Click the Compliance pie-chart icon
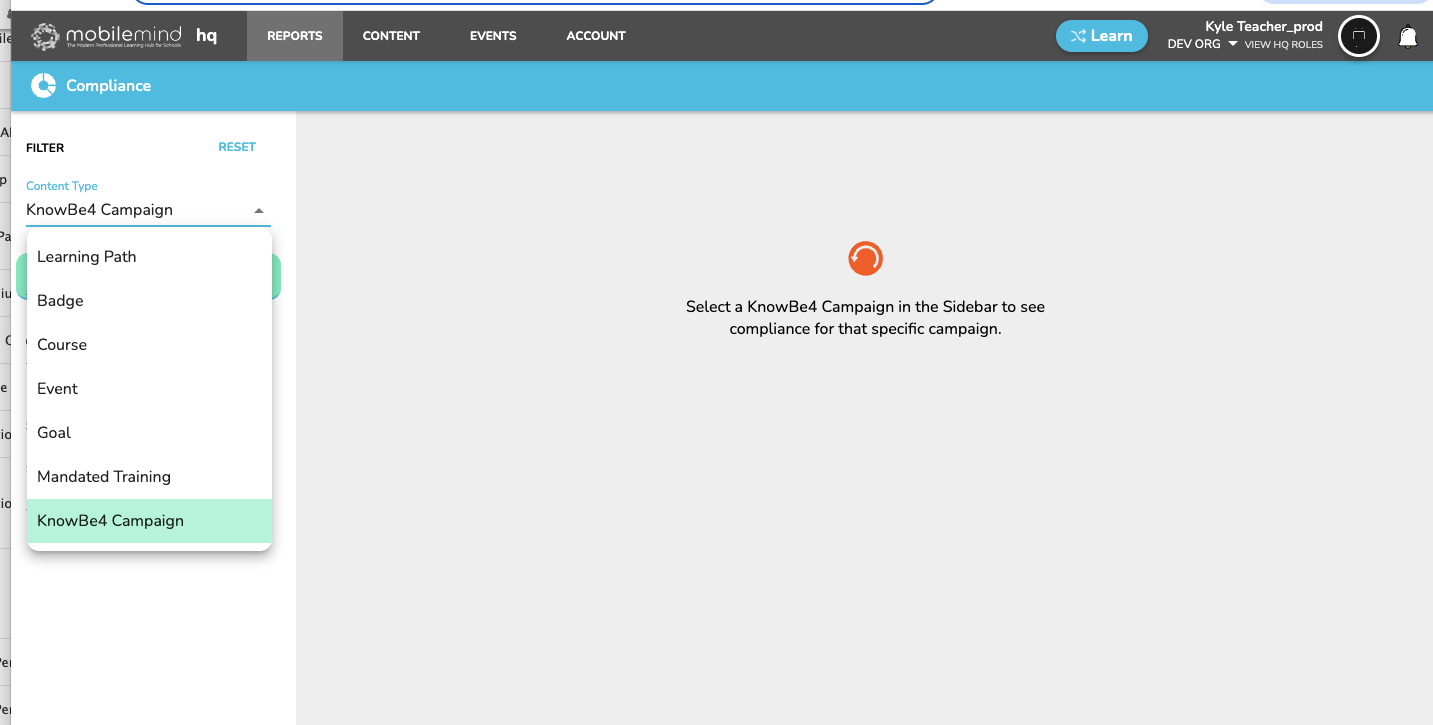 (42, 85)
